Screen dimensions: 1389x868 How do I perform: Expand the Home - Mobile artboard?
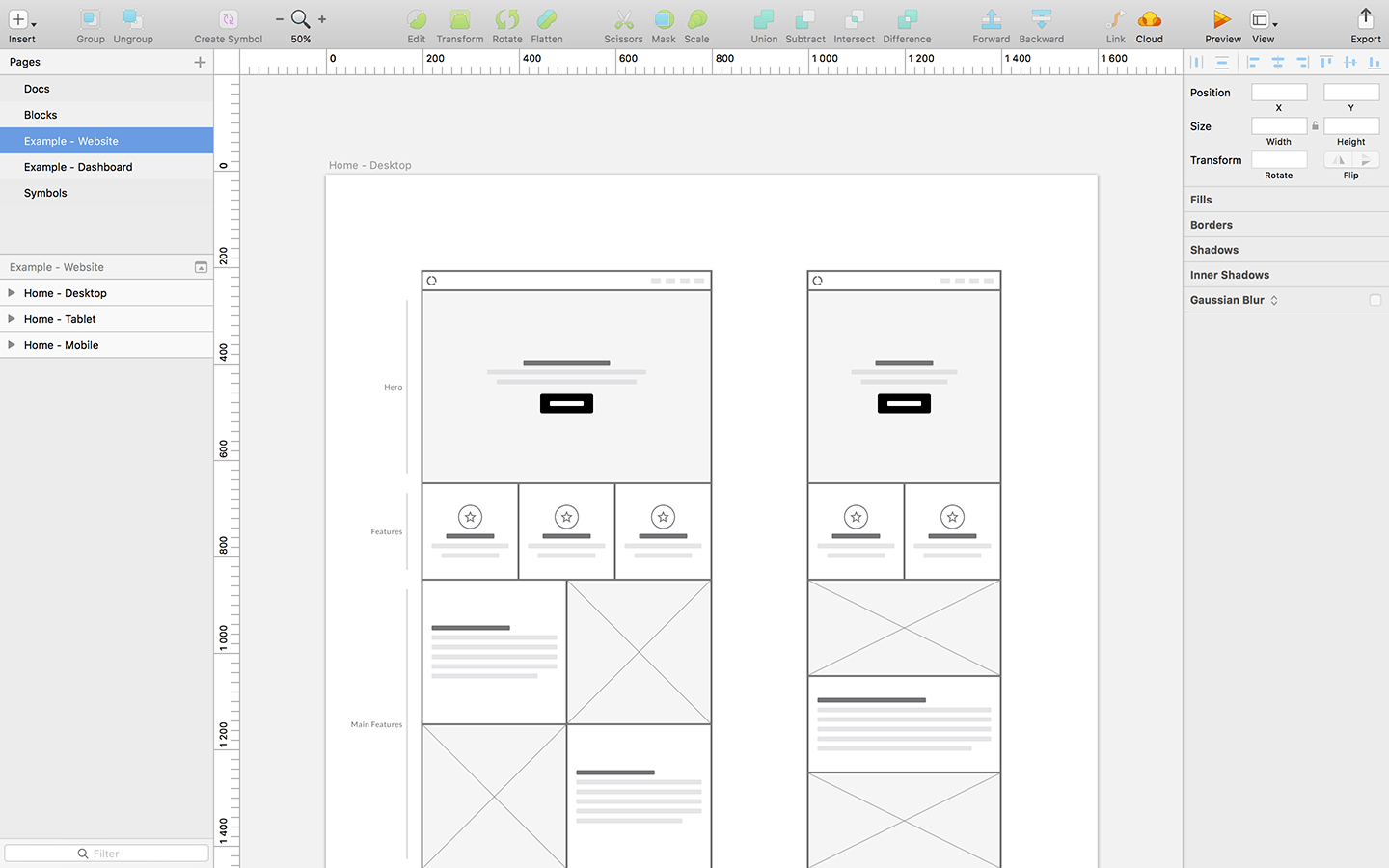click(x=12, y=344)
